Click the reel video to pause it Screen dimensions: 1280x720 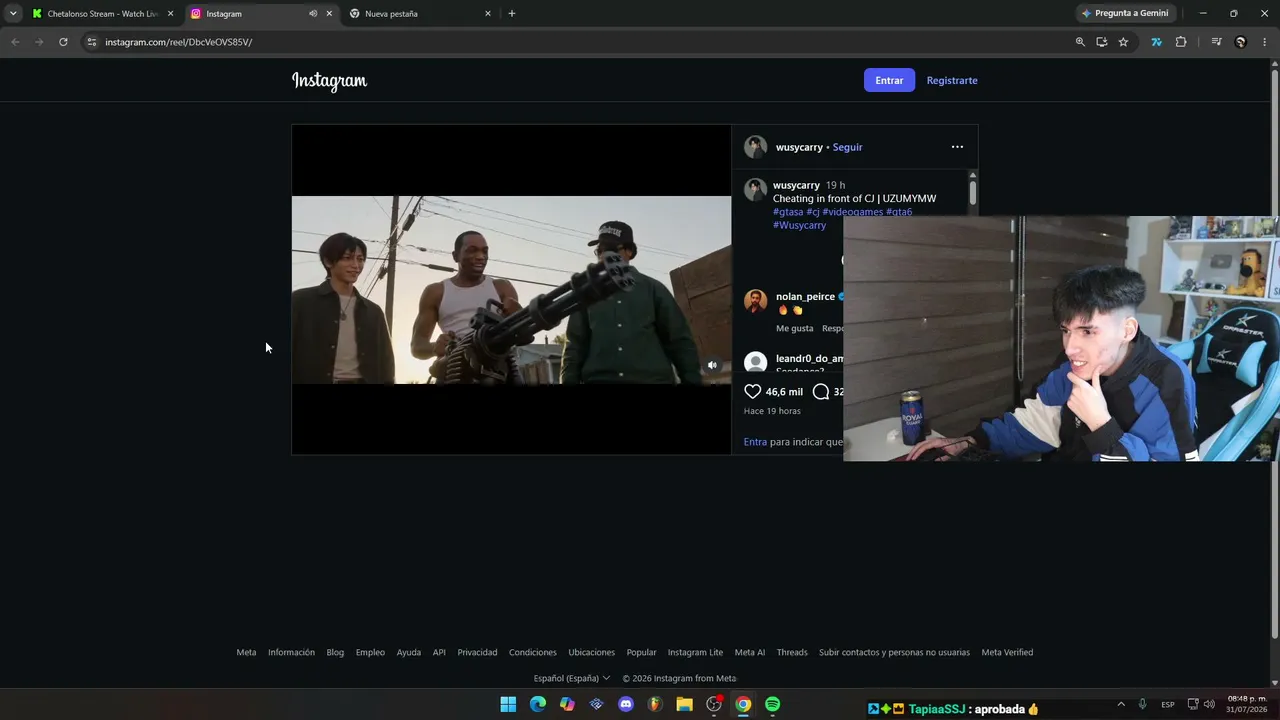click(x=511, y=290)
